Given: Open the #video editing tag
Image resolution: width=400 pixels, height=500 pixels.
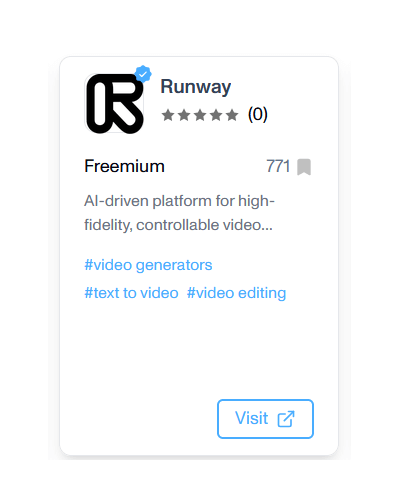Looking at the screenshot, I should [236, 293].
